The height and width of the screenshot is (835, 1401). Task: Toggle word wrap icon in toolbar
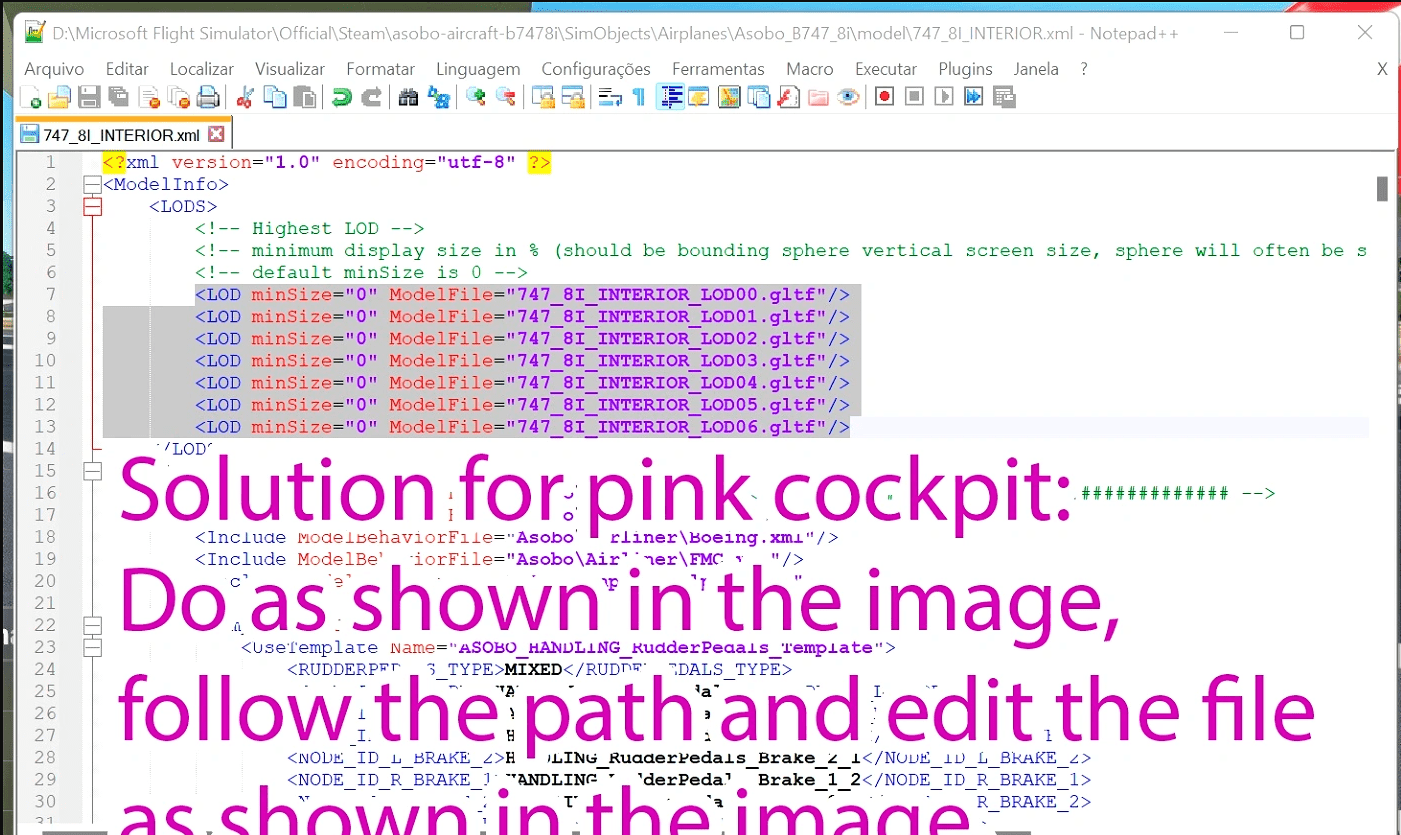607,97
